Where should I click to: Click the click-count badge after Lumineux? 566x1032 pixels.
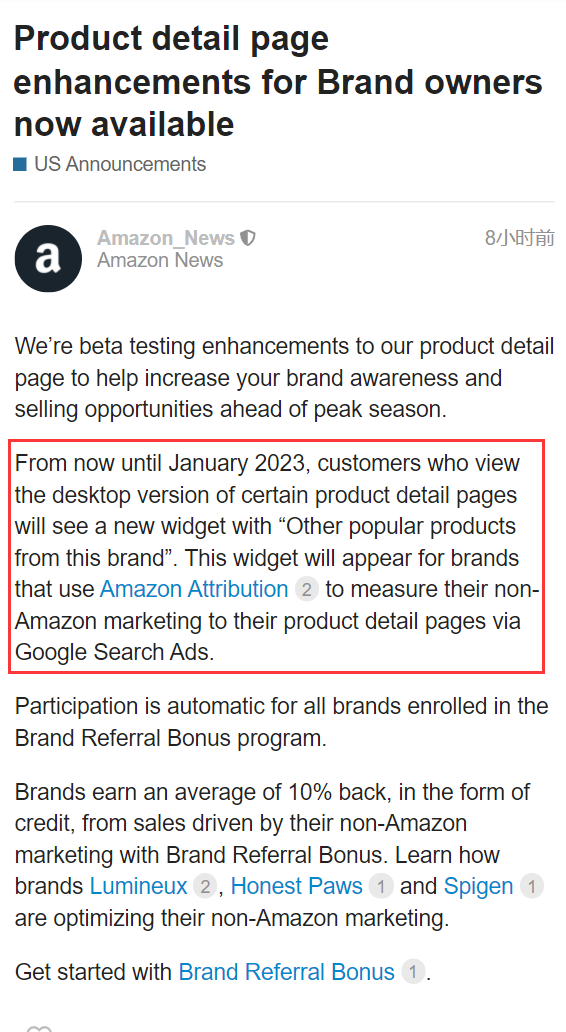point(205,887)
